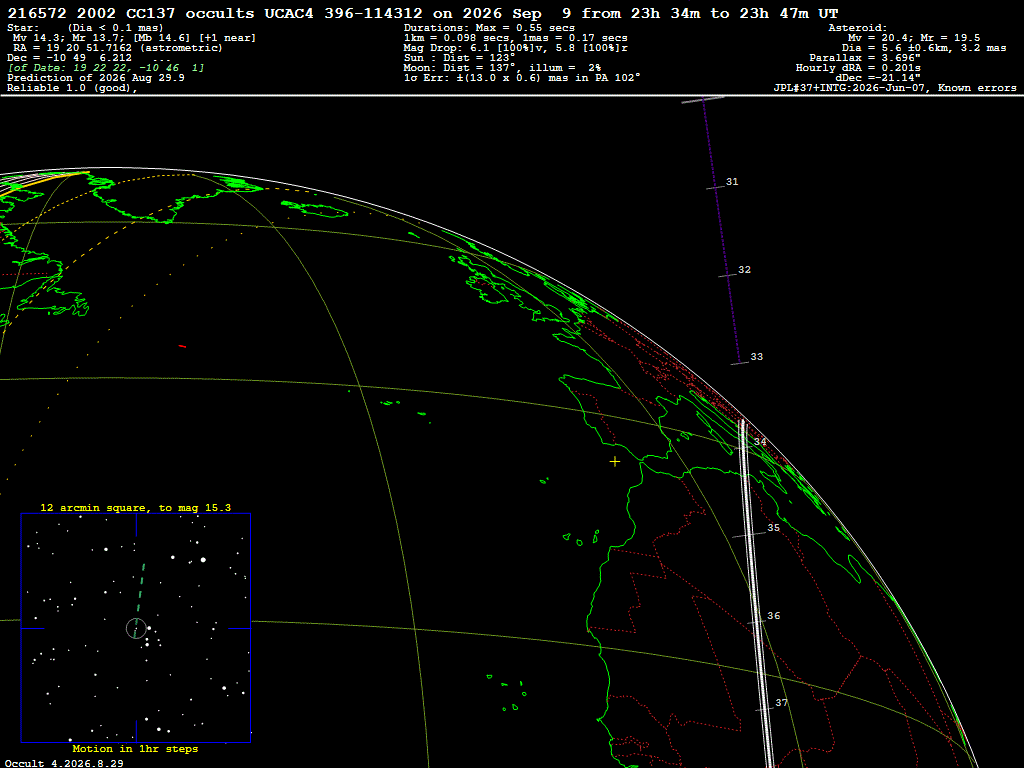Click the title text 216572 2002 CC137
This screenshot has width=1024, height=768.
pyautogui.click(x=91, y=13)
